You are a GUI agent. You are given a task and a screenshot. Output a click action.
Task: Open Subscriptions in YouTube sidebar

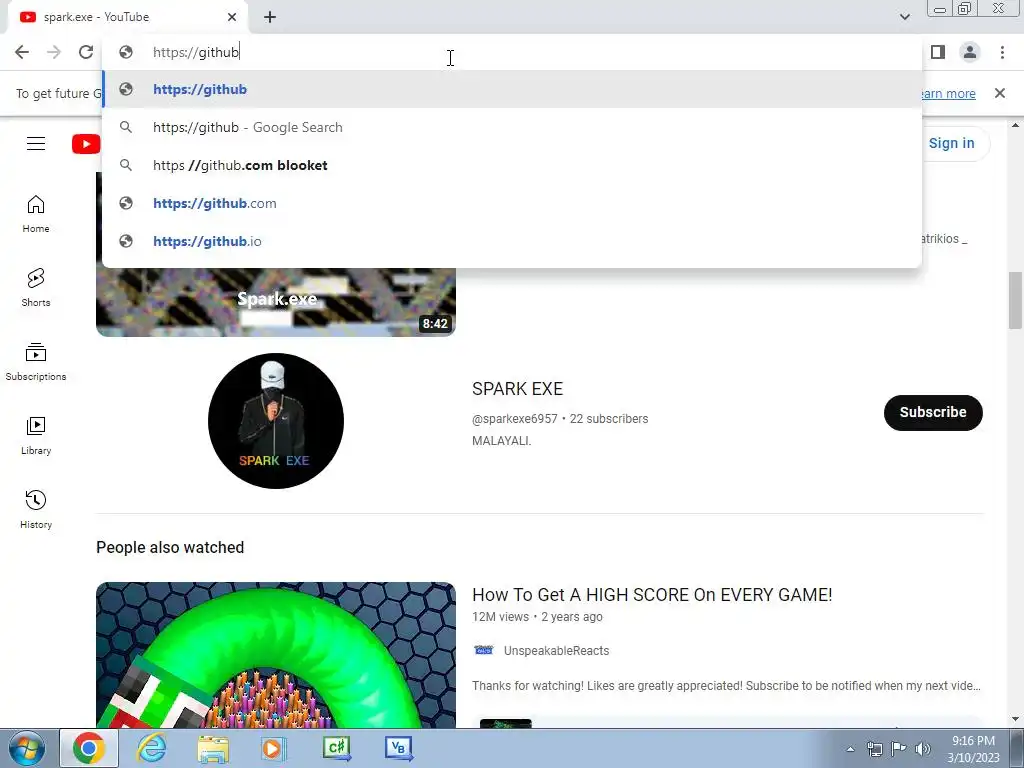tap(36, 362)
